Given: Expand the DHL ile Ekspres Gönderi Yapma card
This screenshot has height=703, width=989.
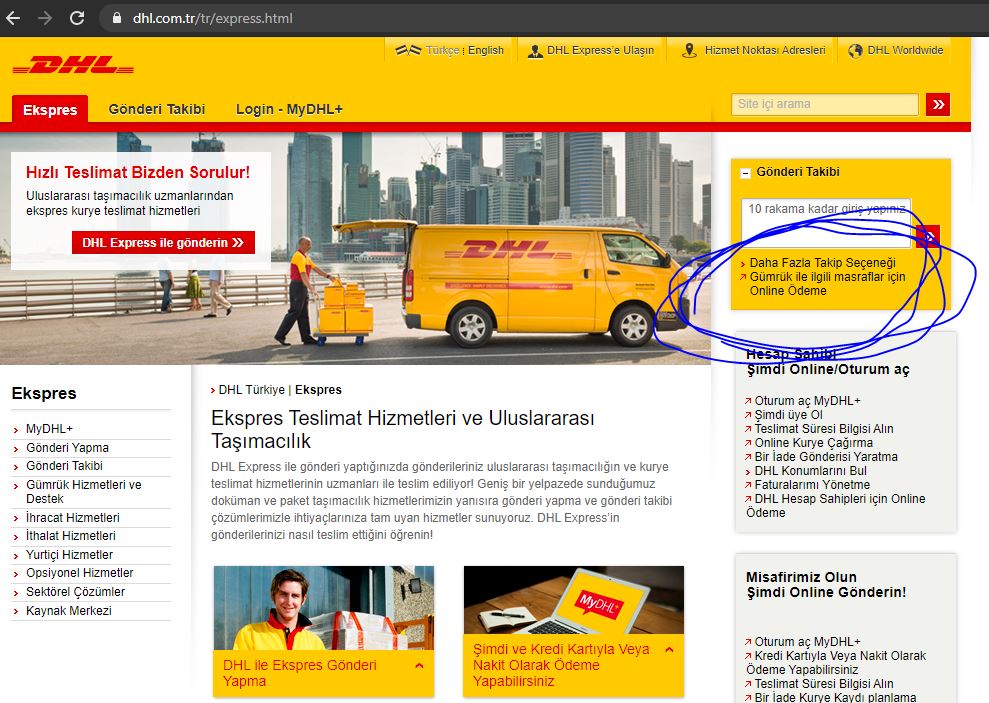Looking at the screenshot, I should coord(419,666).
